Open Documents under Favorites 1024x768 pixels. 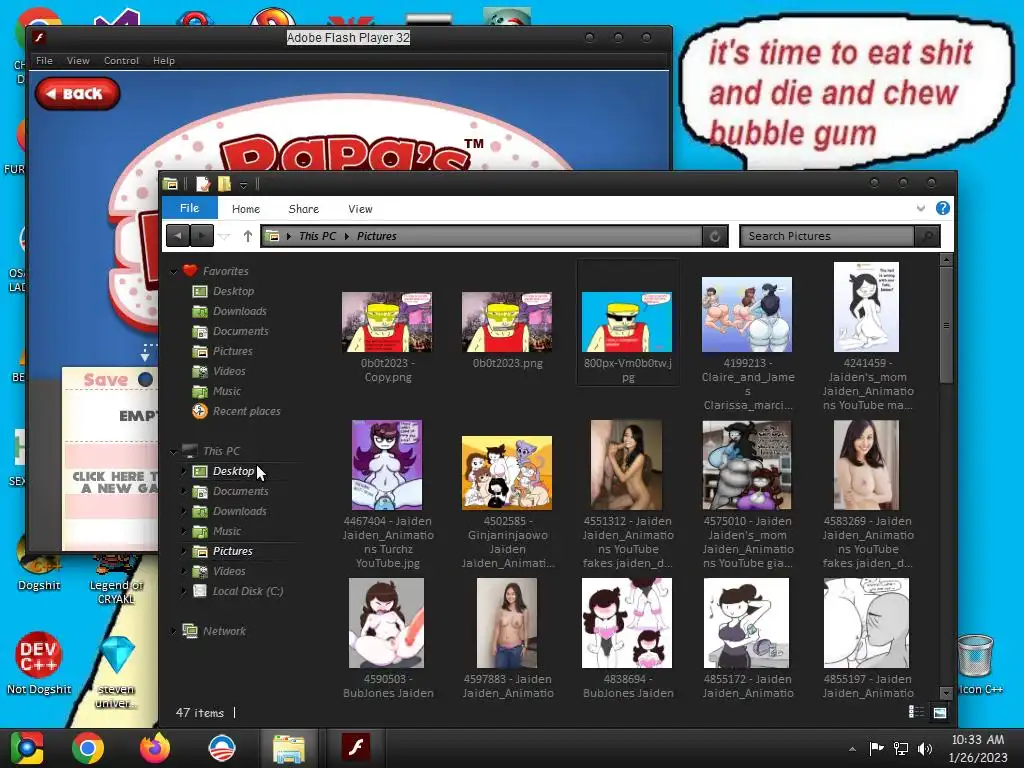(240, 331)
